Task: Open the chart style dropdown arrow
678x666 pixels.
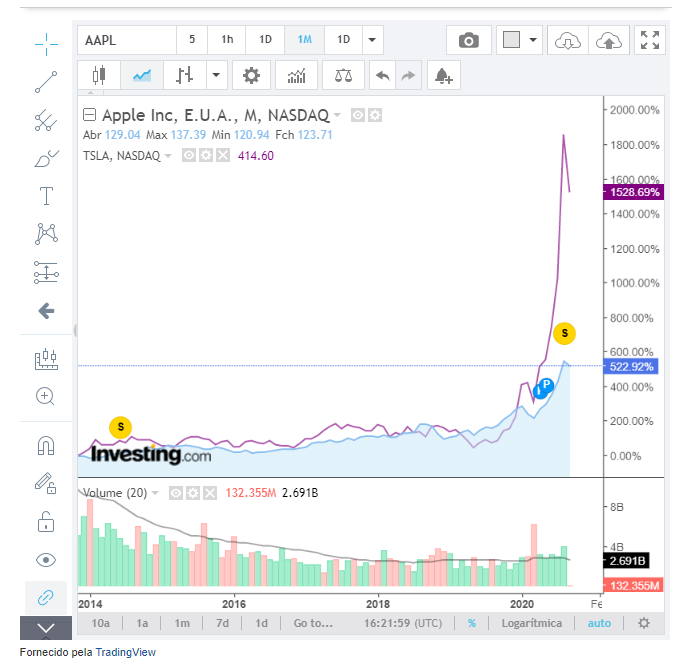Action: coord(216,75)
